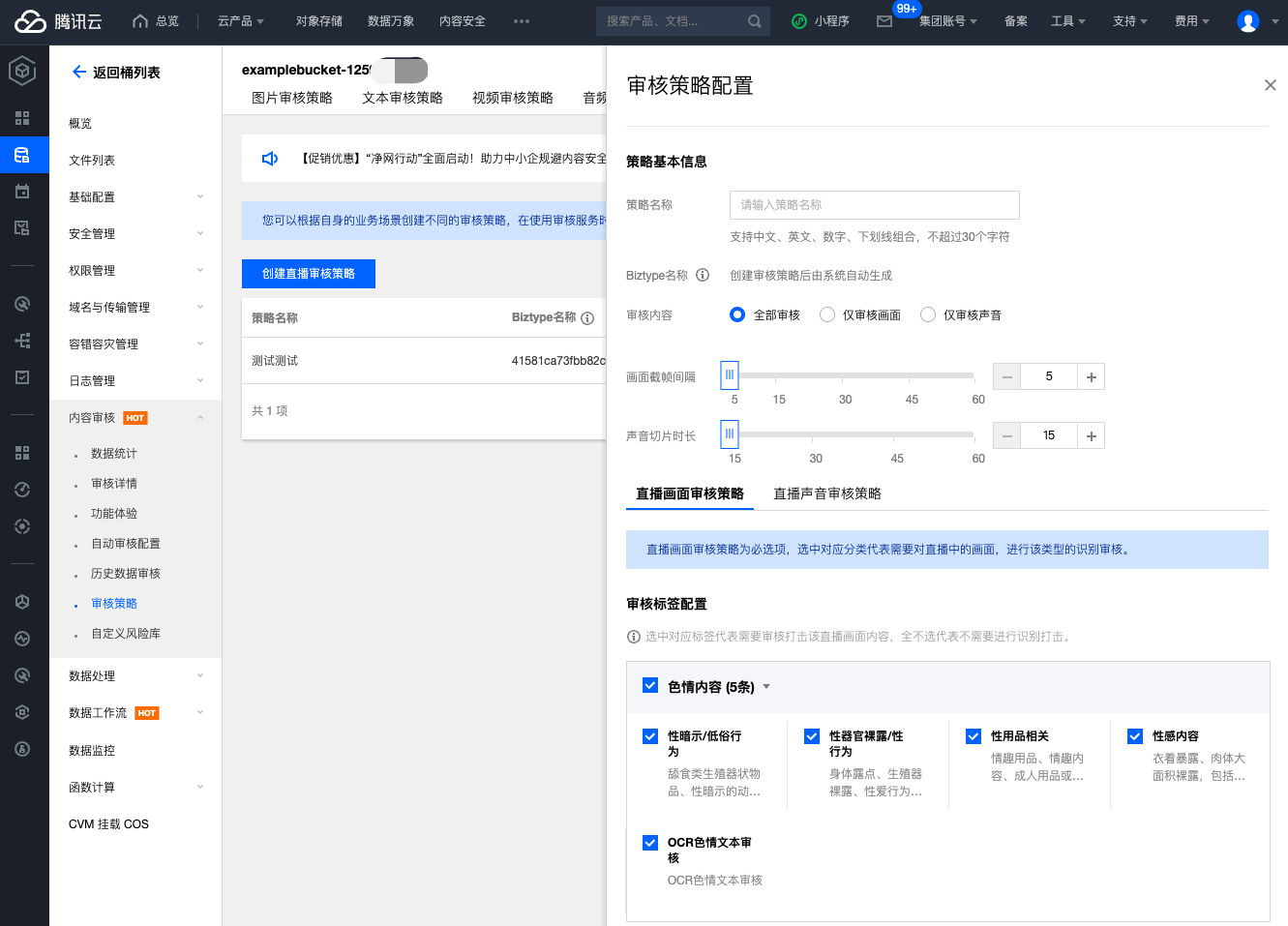1288x926 pixels.
Task: Open the 工具 dropdown
Action: coord(1068,21)
